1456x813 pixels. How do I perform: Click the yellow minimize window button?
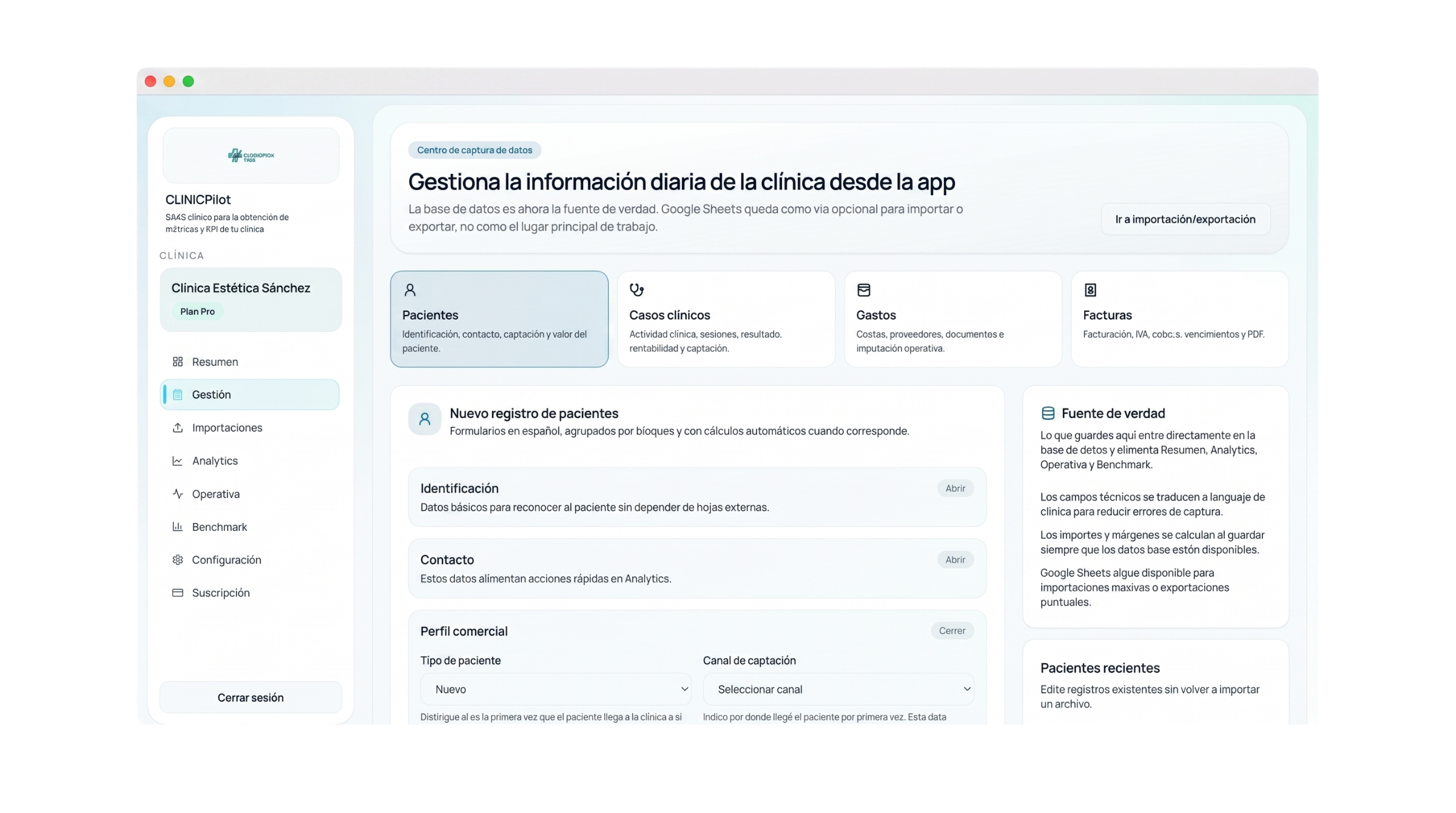(x=169, y=81)
